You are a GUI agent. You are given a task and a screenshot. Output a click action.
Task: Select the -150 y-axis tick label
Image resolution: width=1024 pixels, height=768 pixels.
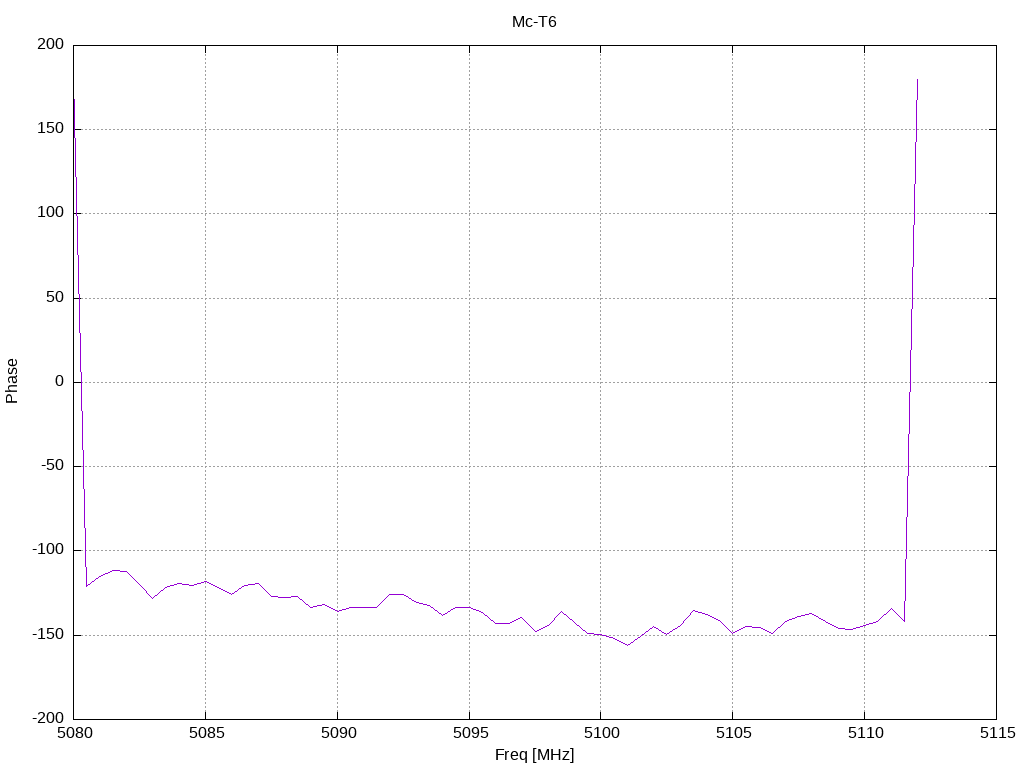[49, 635]
